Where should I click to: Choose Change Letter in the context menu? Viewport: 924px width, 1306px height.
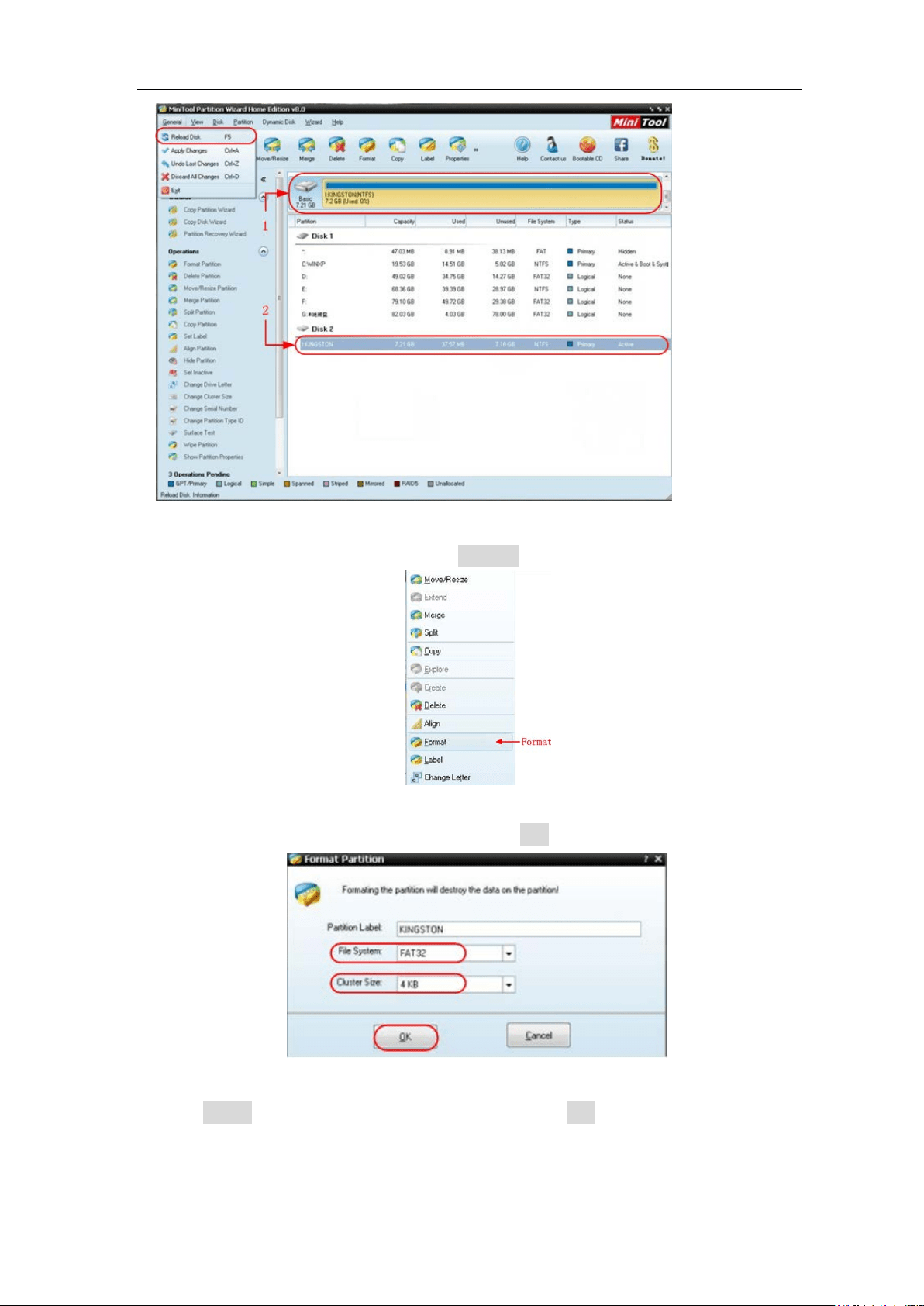point(460,777)
